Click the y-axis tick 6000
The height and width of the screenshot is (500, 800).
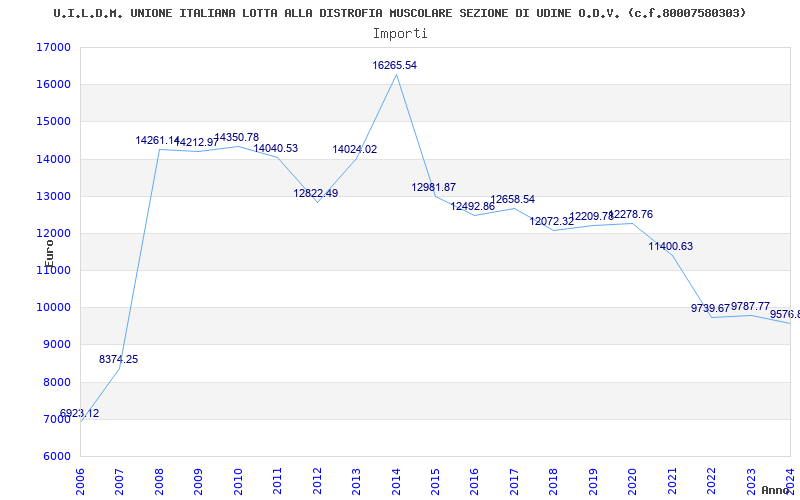(x=56, y=457)
